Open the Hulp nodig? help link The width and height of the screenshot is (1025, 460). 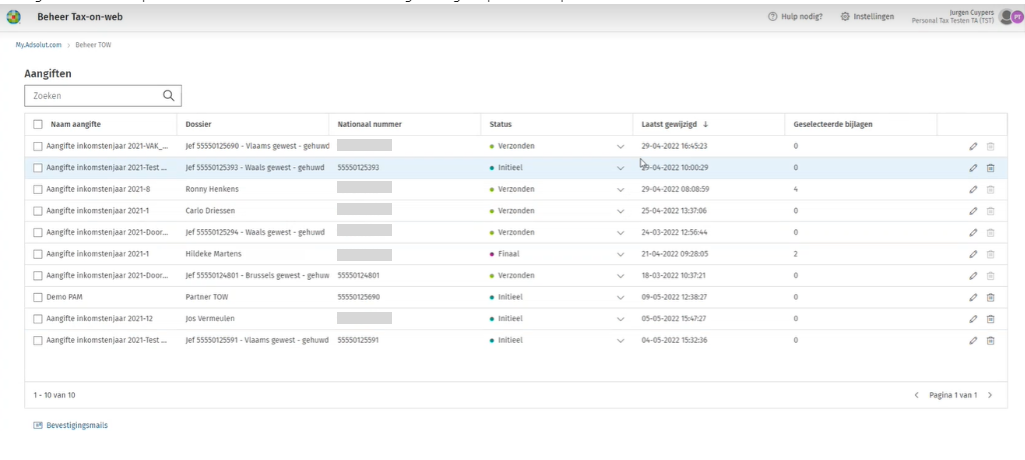coord(795,16)
